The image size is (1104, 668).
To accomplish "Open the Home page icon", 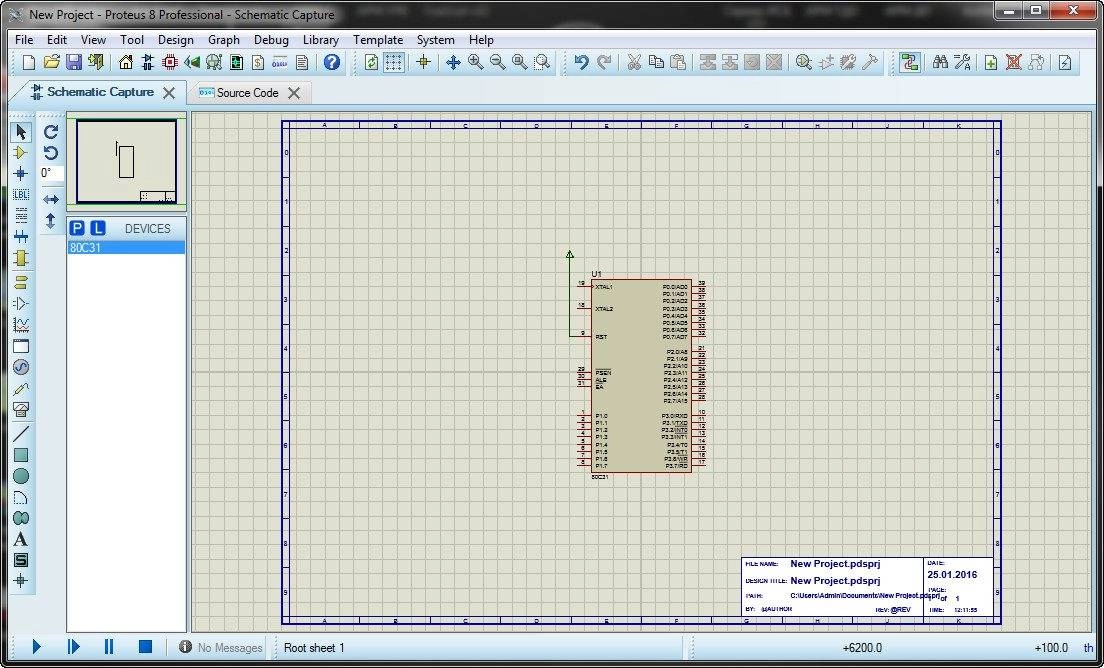I will pos(125,63).
